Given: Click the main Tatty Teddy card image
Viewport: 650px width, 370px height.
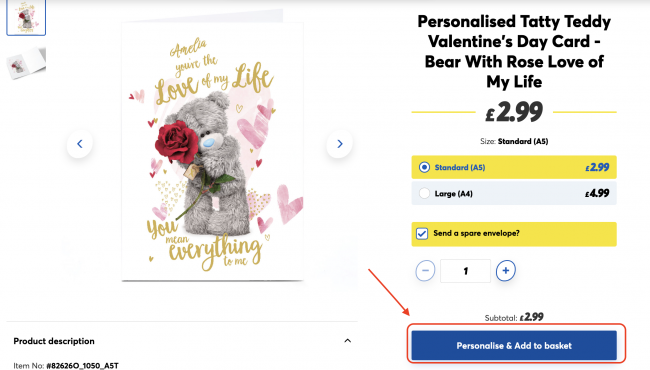Looking at the screenshot, I should (x=212, y=151).
